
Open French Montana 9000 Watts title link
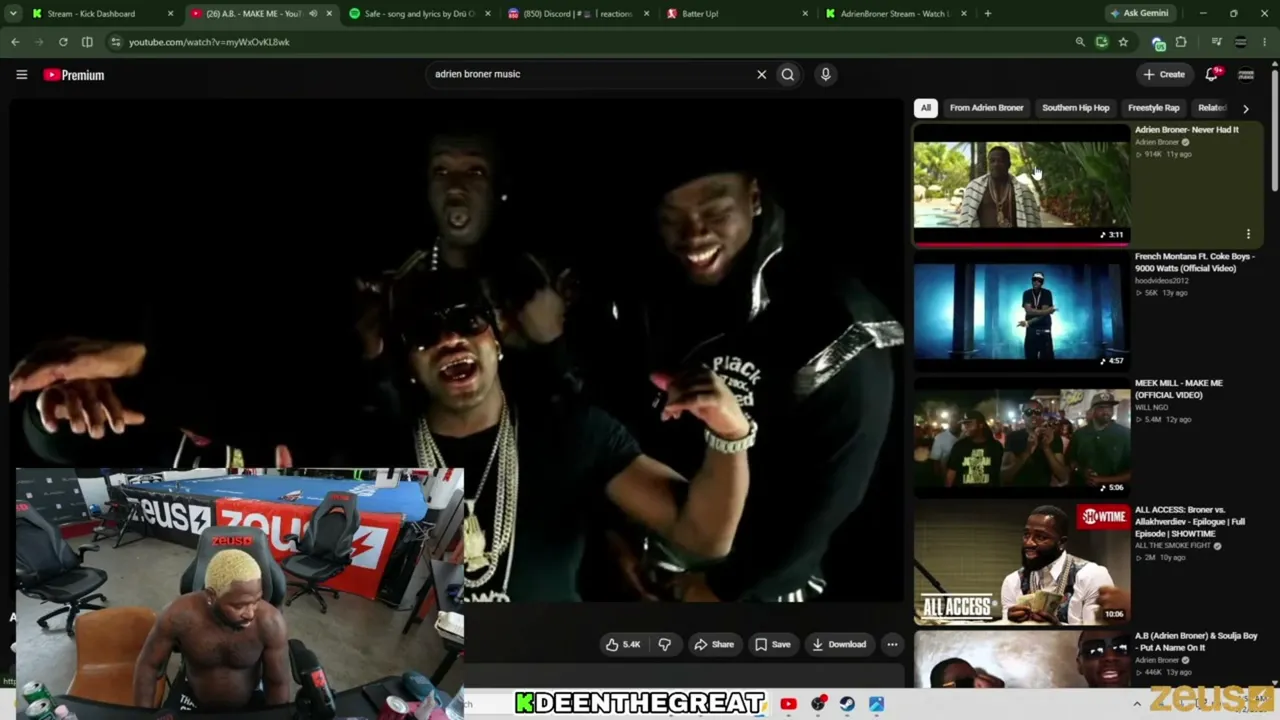click(x=1194, y=262)
